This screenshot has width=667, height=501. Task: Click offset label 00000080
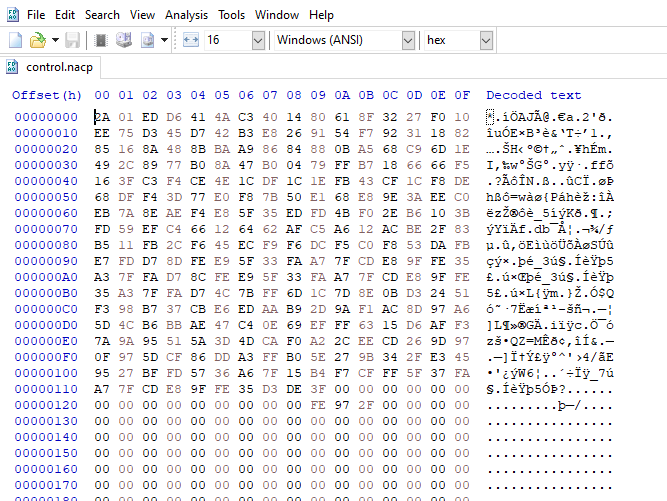(x=46, y=245)
